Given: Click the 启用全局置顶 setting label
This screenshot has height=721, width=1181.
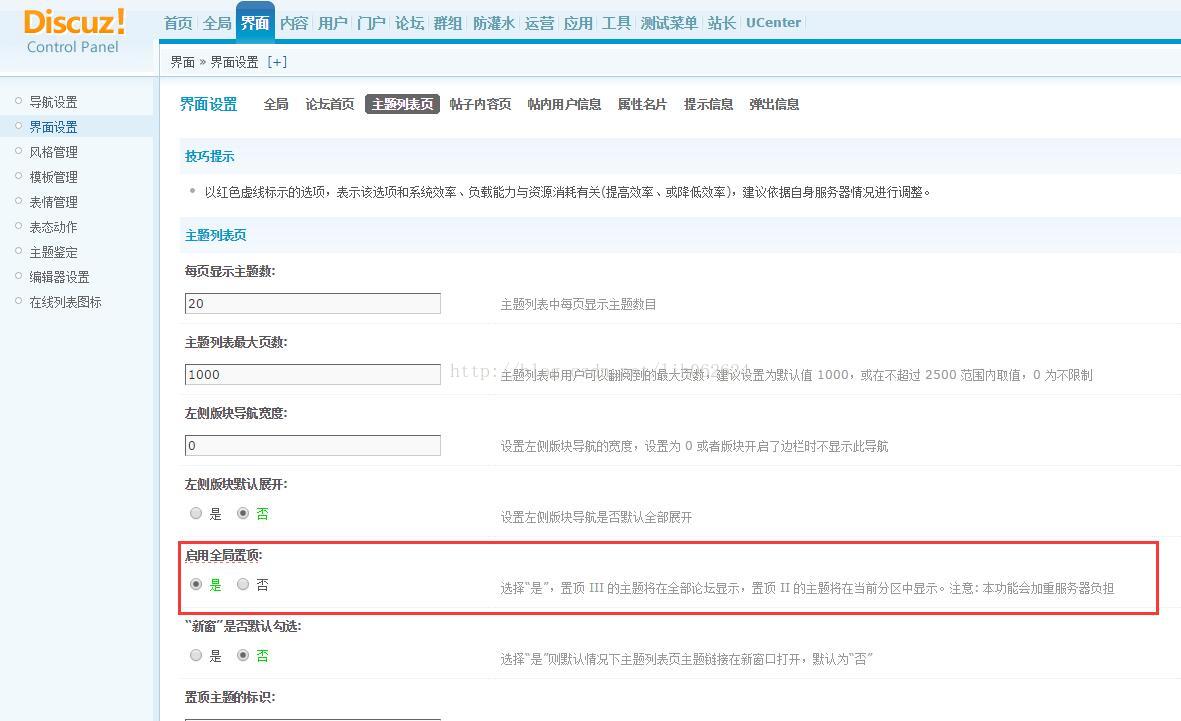Looking at the screenshot, I should [x=223, y=555].
